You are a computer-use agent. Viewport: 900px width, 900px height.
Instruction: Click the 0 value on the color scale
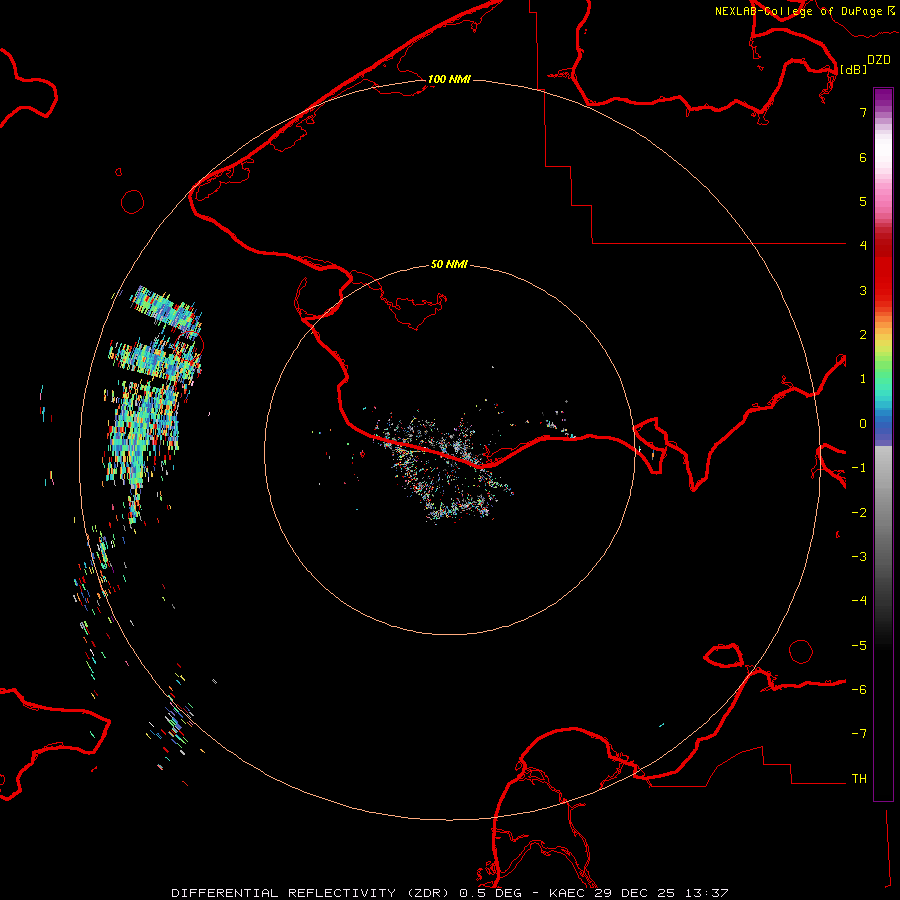(x=863, y=424)
